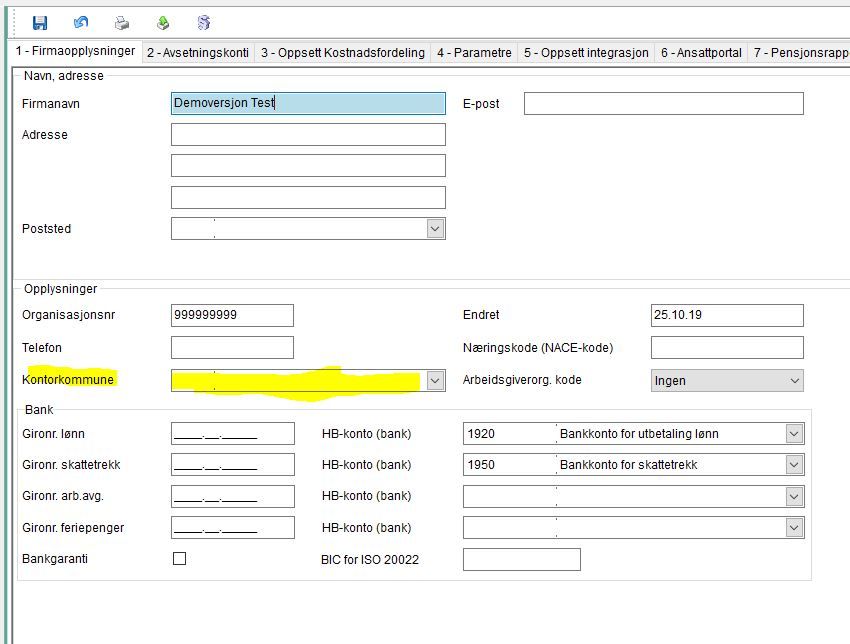Open the 4 - Parametre tab
Screen dimensions: 850x644
474,53
